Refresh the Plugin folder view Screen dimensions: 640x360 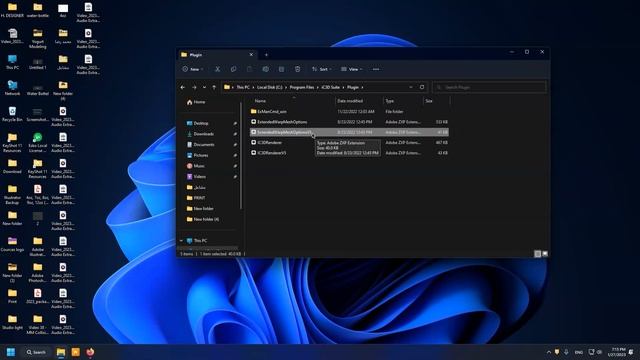[x=422, y=87]
